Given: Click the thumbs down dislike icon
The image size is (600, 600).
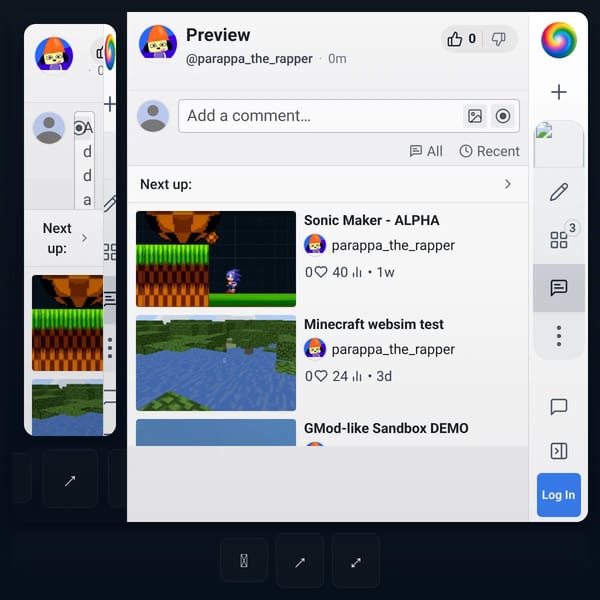Looking at the screenshot, I should (x=498, y=39).
